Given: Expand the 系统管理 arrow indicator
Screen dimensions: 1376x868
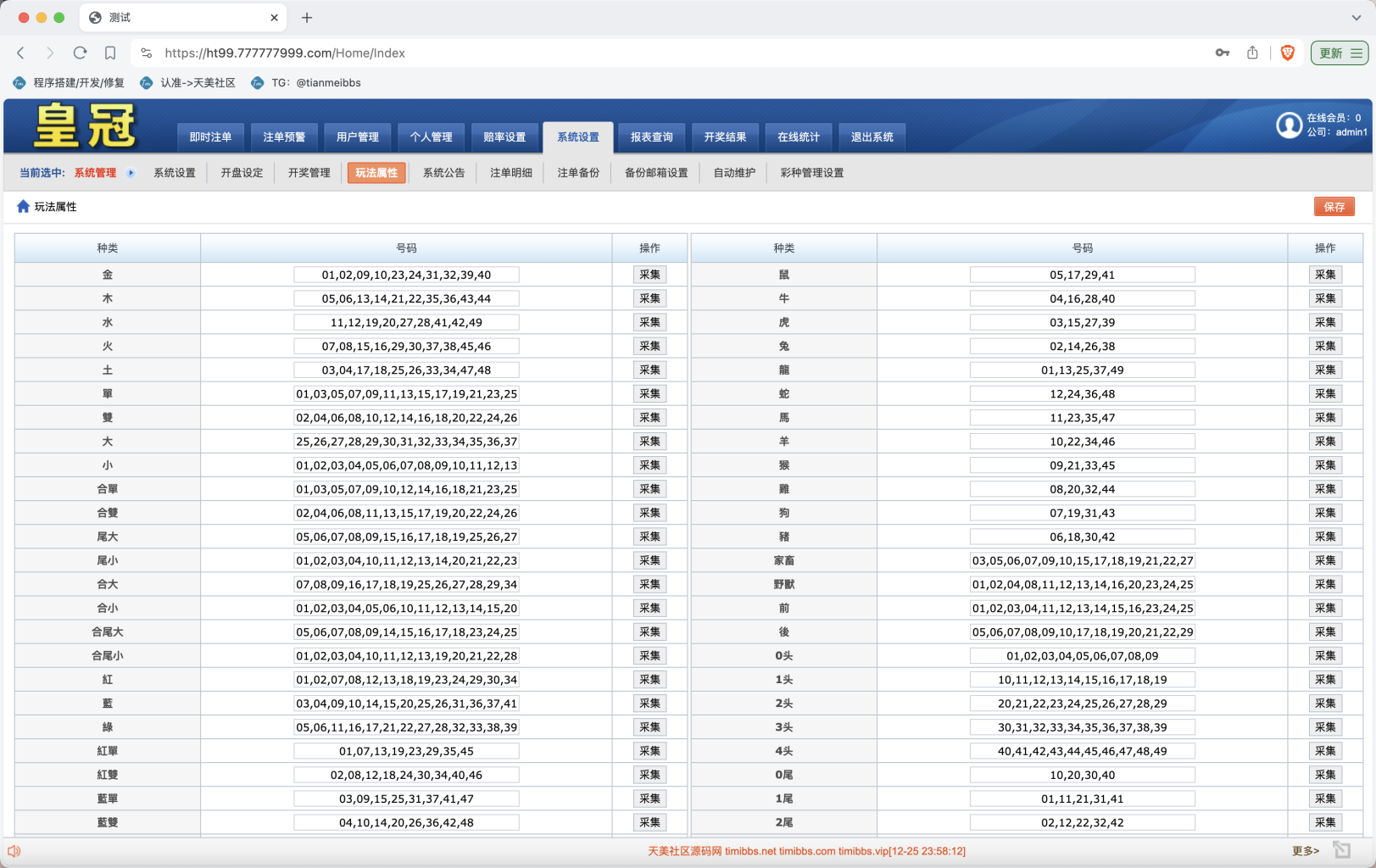Looking at the screenshot, I should point(131,173).
